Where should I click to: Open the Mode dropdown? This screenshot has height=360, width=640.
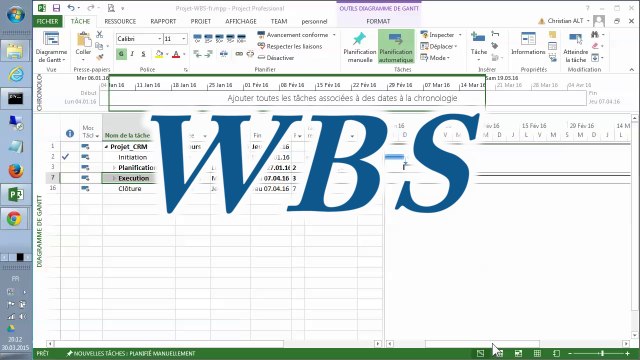[x=435, y=58]
